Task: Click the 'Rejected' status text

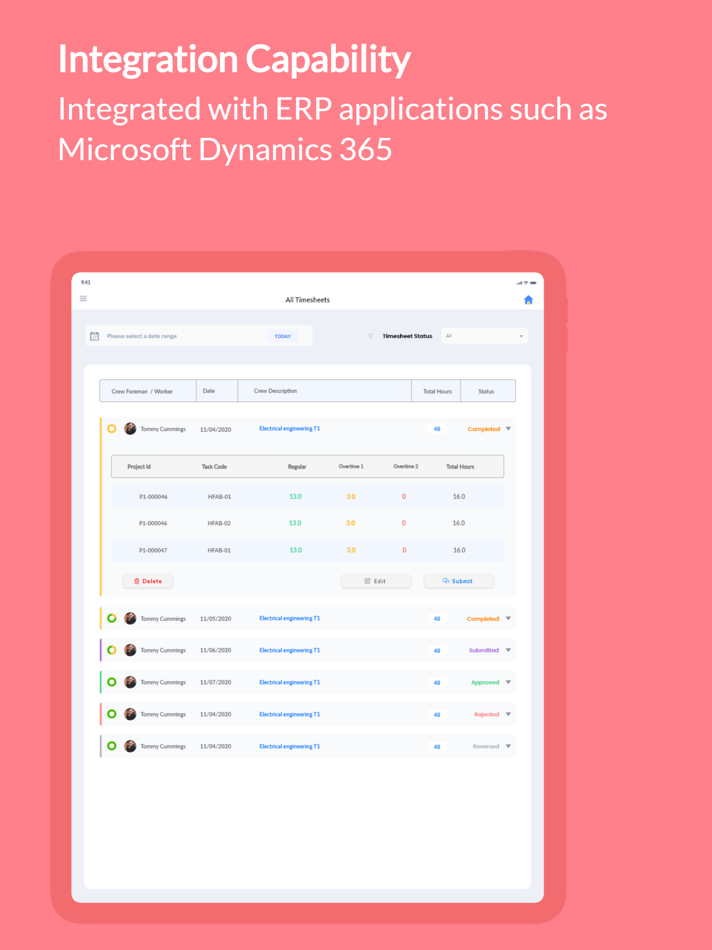Action: (487, 714)
